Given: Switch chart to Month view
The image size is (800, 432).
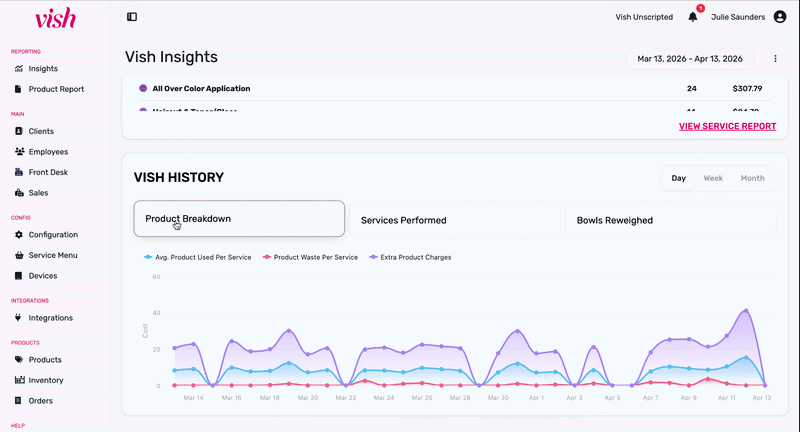Looking at the screenshot, I should (x=752, y=178).
